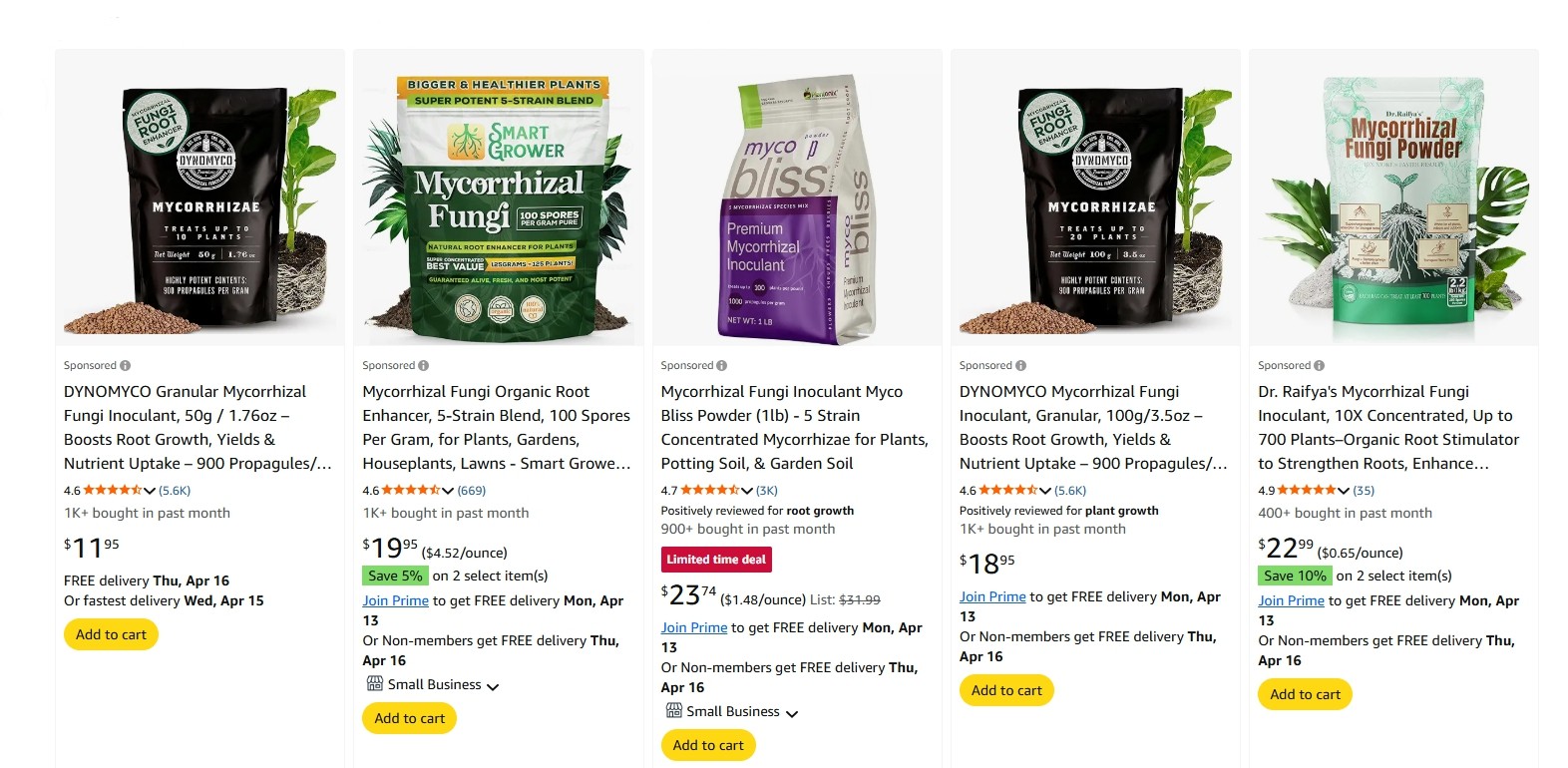Click Sponsored info icon on Smart Grower listing

[x=423, y=366]
